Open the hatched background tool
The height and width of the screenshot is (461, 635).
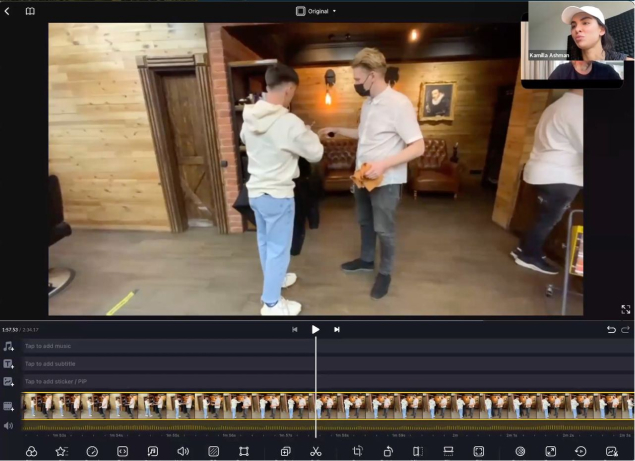pyautogui.click(x=213, y=452)
